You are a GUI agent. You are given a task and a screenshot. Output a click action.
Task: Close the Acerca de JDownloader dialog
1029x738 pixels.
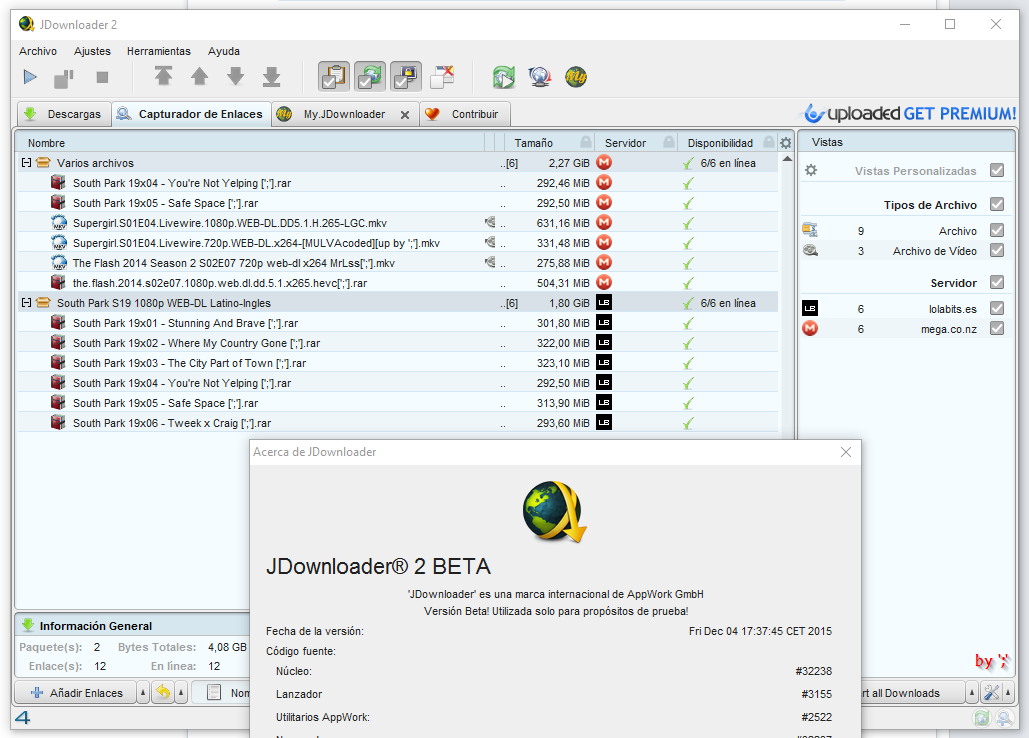click(x=846, y=452)
